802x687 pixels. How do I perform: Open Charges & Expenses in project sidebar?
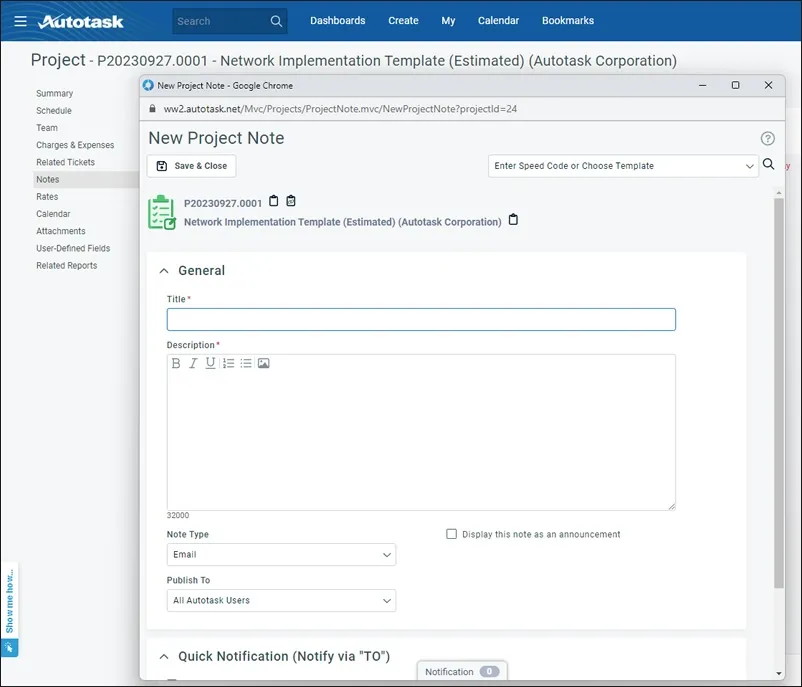(x=75, y=145)
